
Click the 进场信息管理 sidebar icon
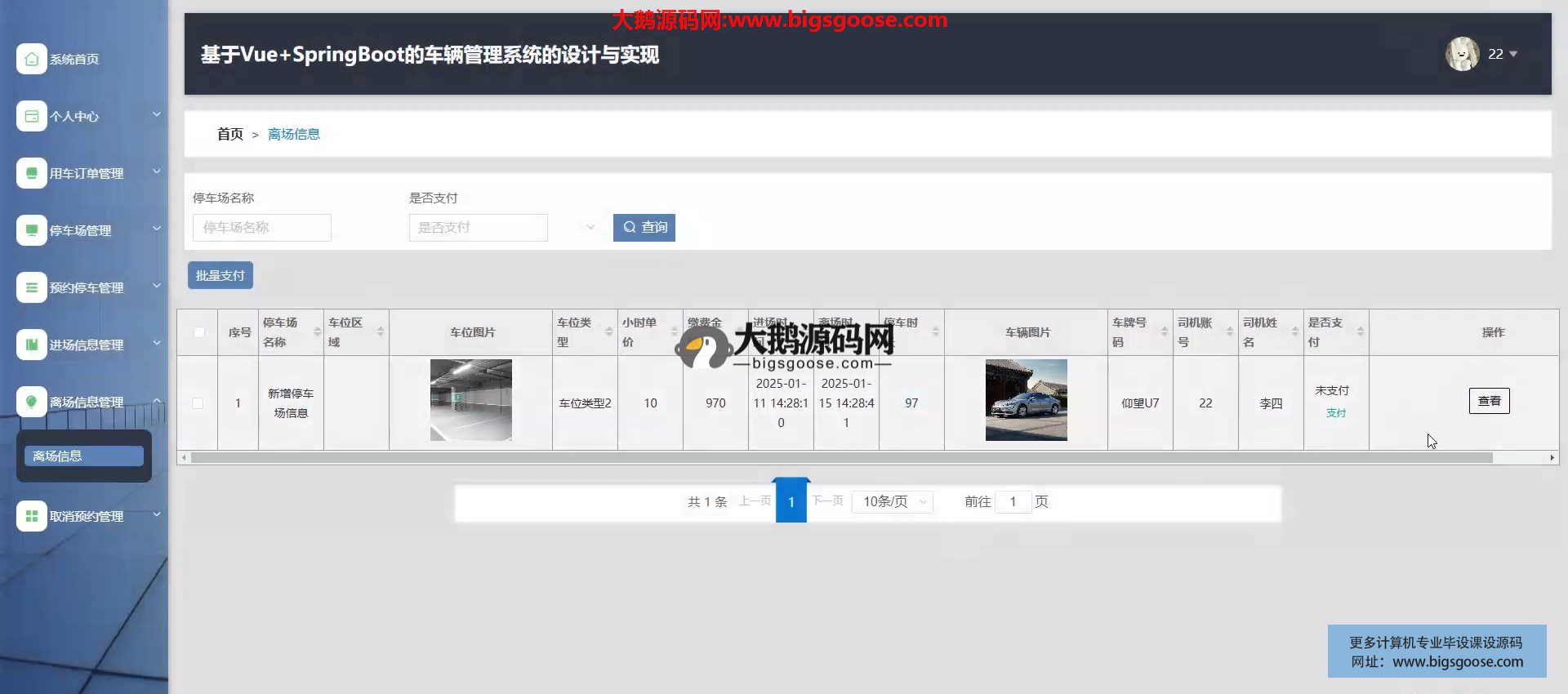tap(31, 345)
